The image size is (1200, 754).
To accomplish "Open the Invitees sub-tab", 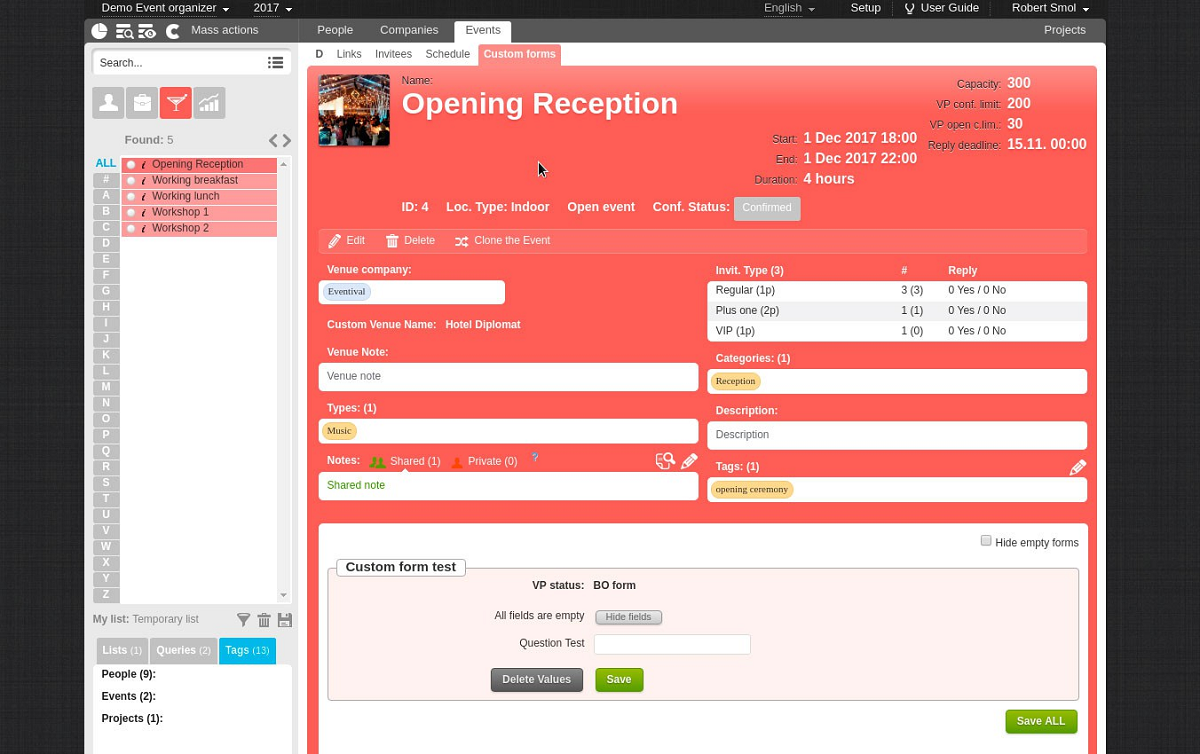I will click(393, 54).
